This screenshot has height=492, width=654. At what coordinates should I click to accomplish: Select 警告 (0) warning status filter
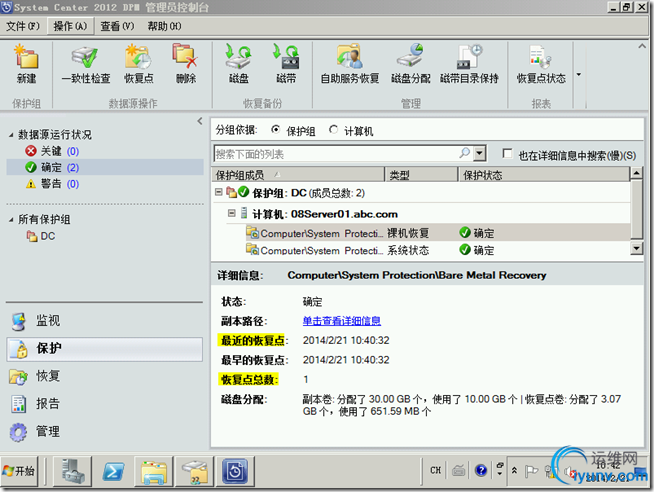(52, 184)
